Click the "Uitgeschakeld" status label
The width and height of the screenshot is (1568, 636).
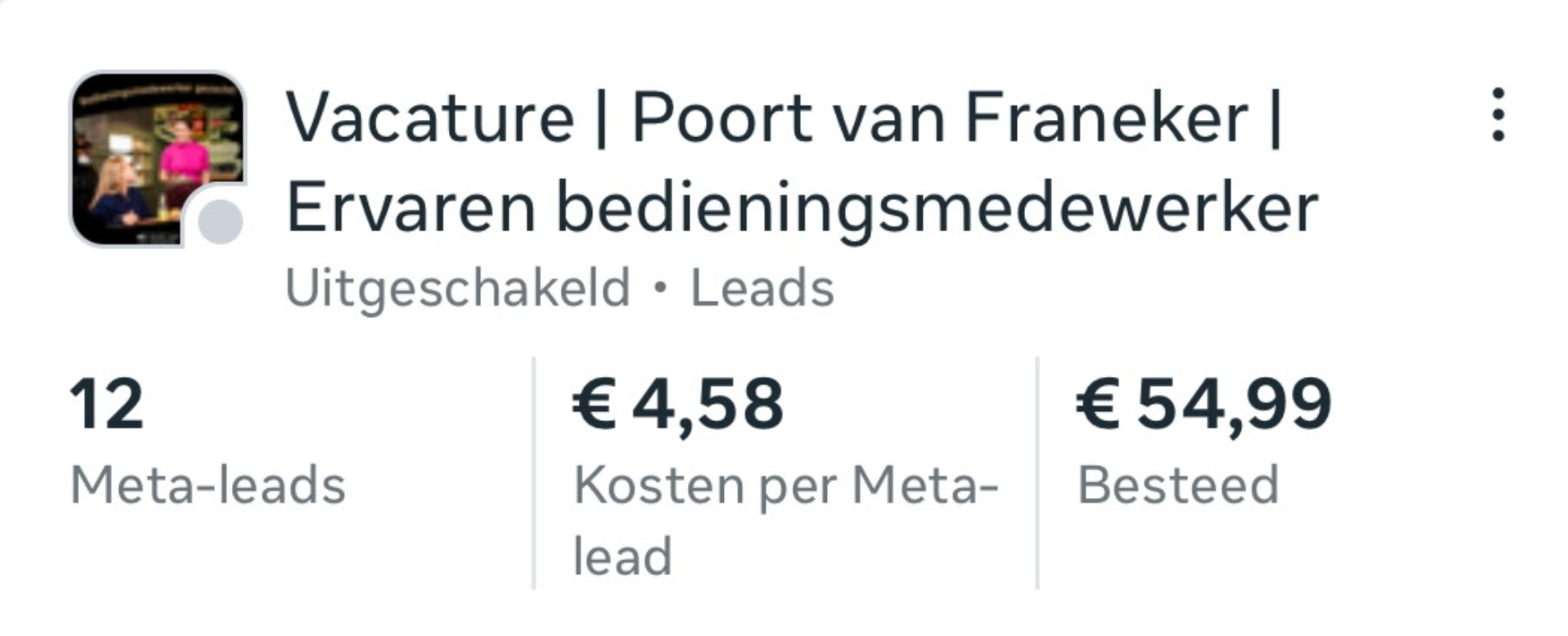[457, 288]
